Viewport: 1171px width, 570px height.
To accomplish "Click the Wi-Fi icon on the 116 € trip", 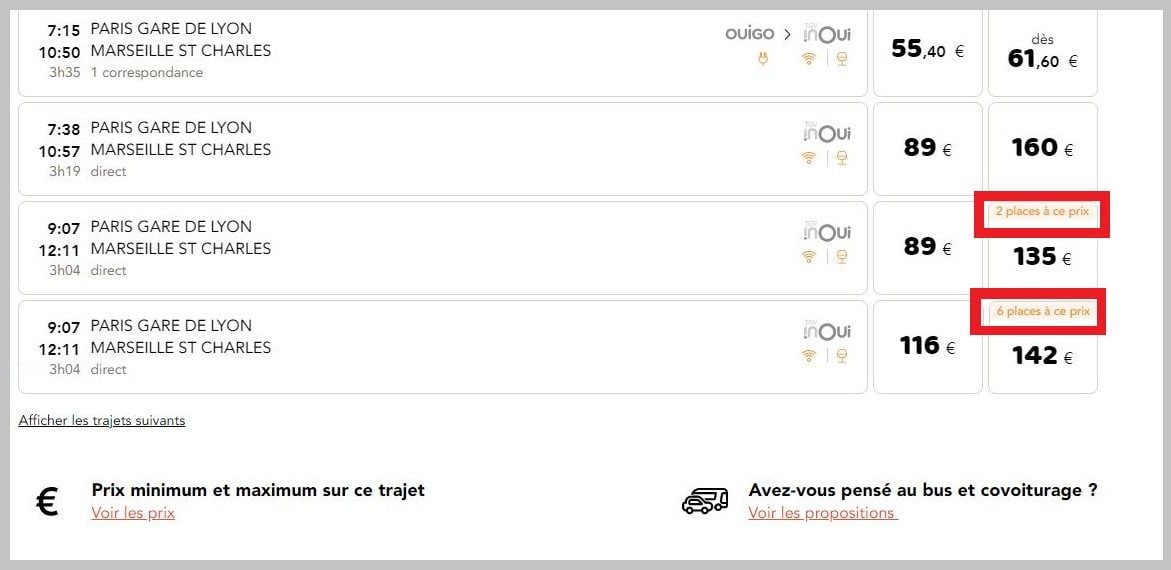I will click(809, 356).
